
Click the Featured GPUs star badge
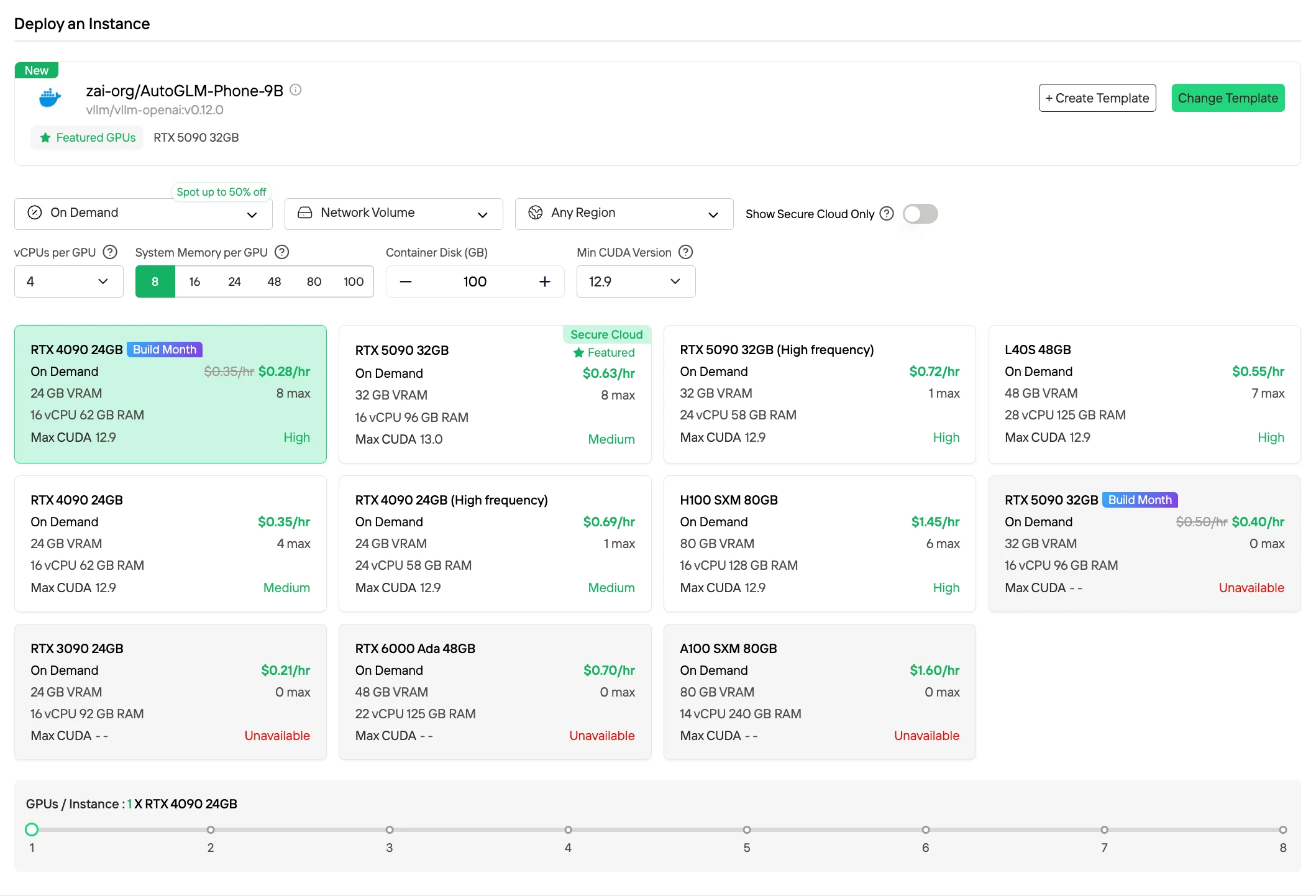coord(88,137)
